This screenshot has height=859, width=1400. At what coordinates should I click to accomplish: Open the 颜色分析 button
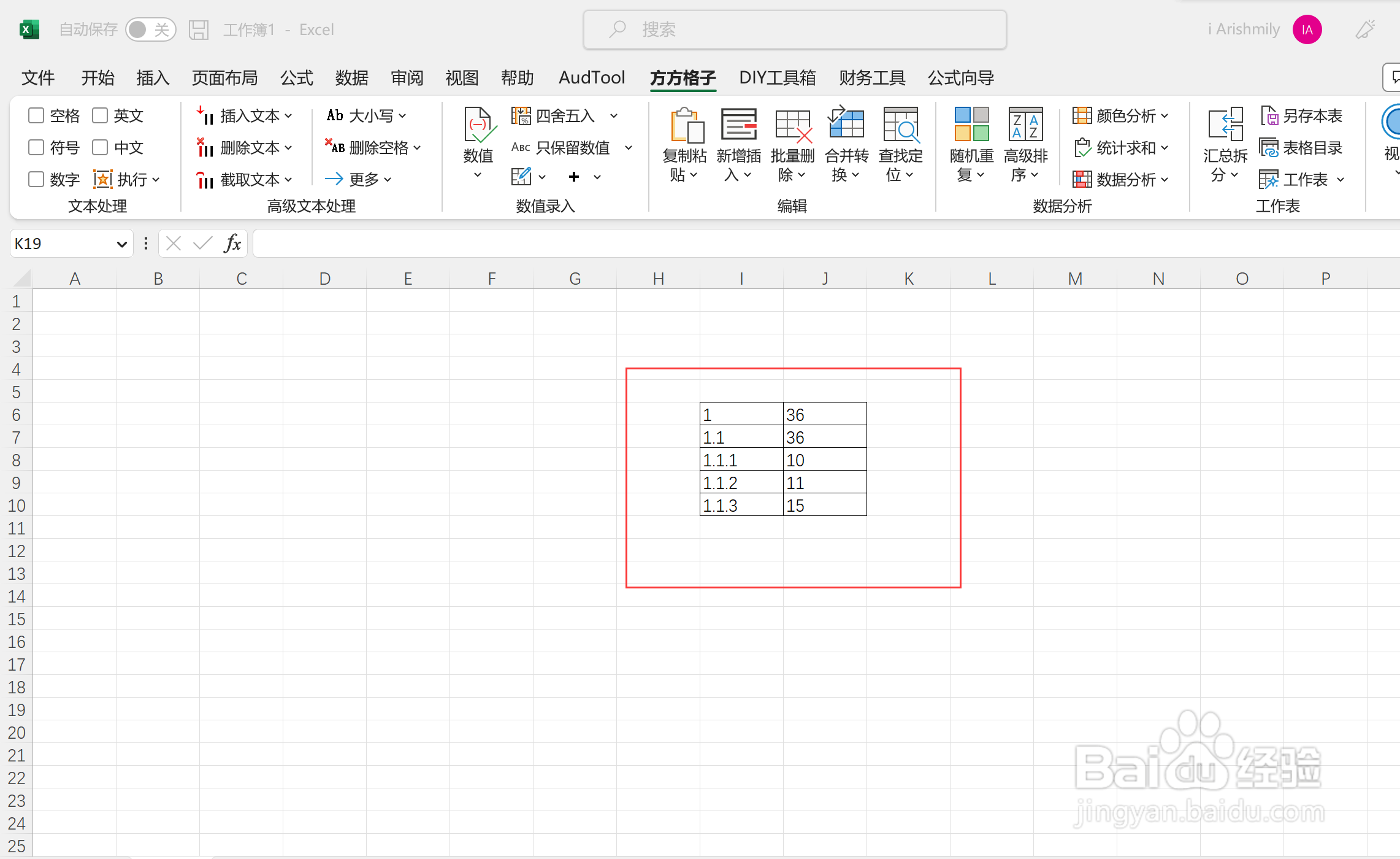pyautogui.click(x=1120, y=115)
